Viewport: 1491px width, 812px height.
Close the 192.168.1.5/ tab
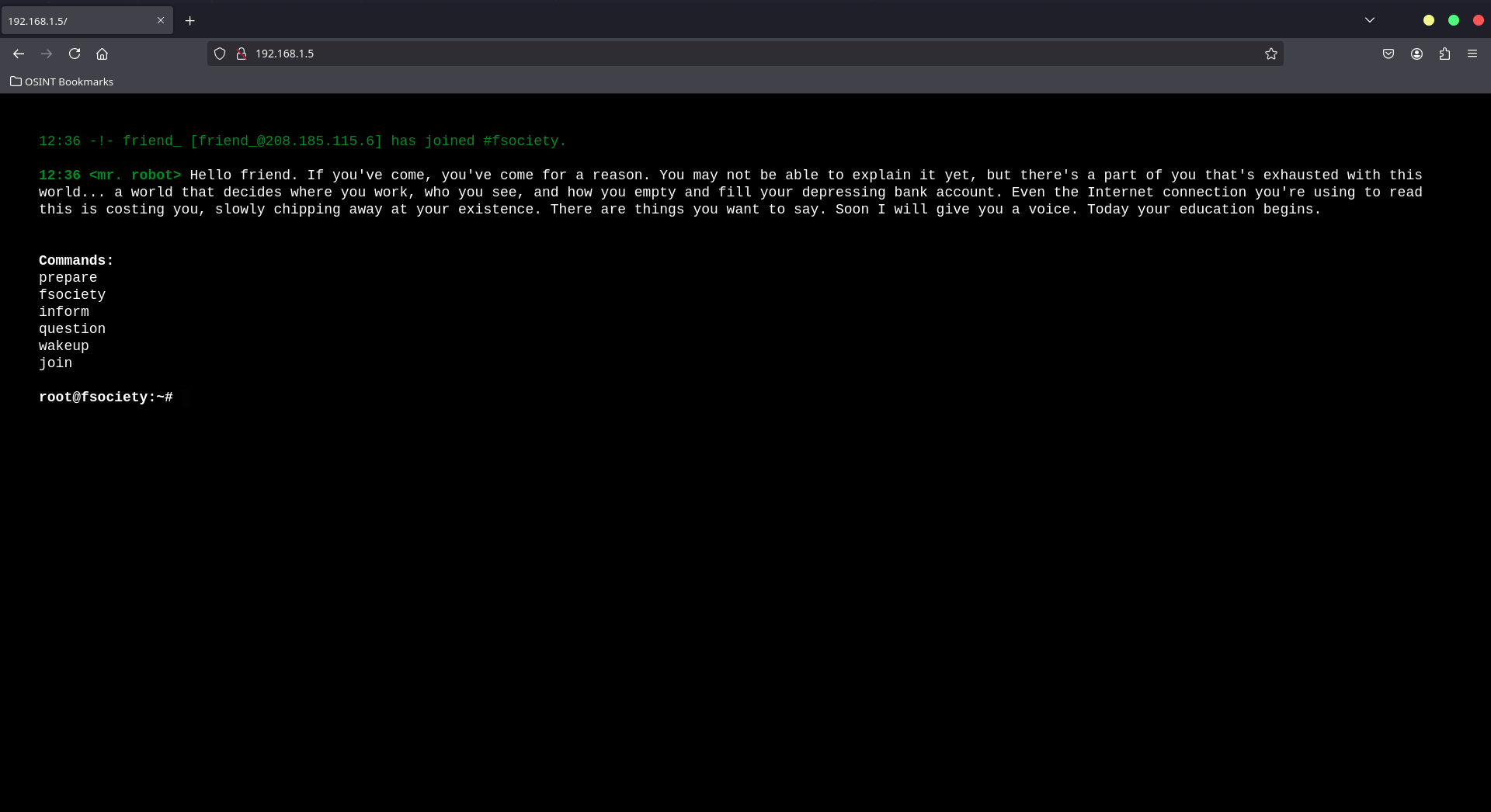point(161,20)
